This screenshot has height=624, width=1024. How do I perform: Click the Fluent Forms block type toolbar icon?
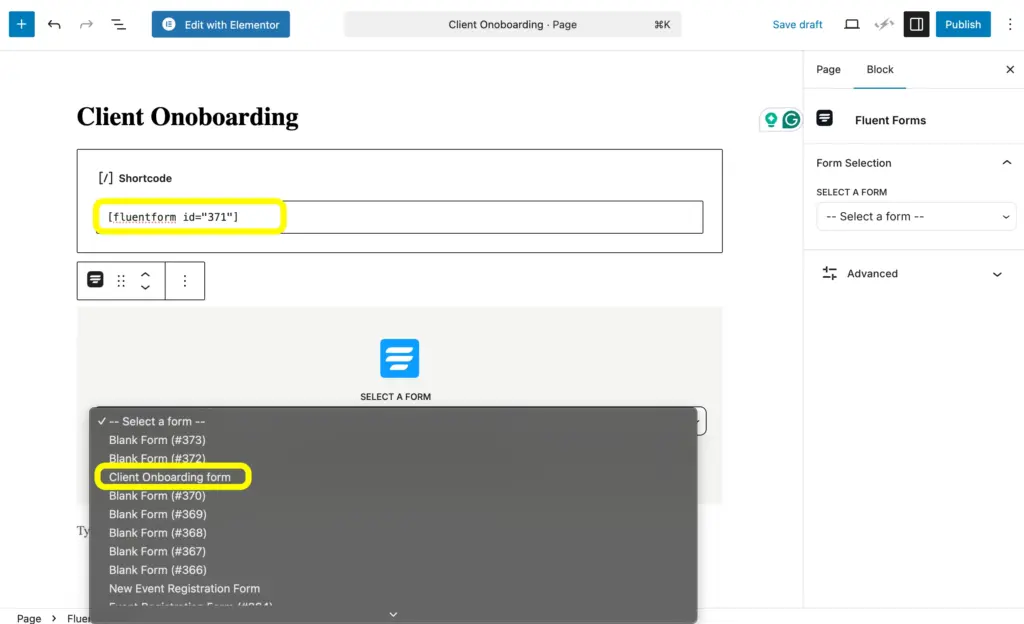point(95,280)
